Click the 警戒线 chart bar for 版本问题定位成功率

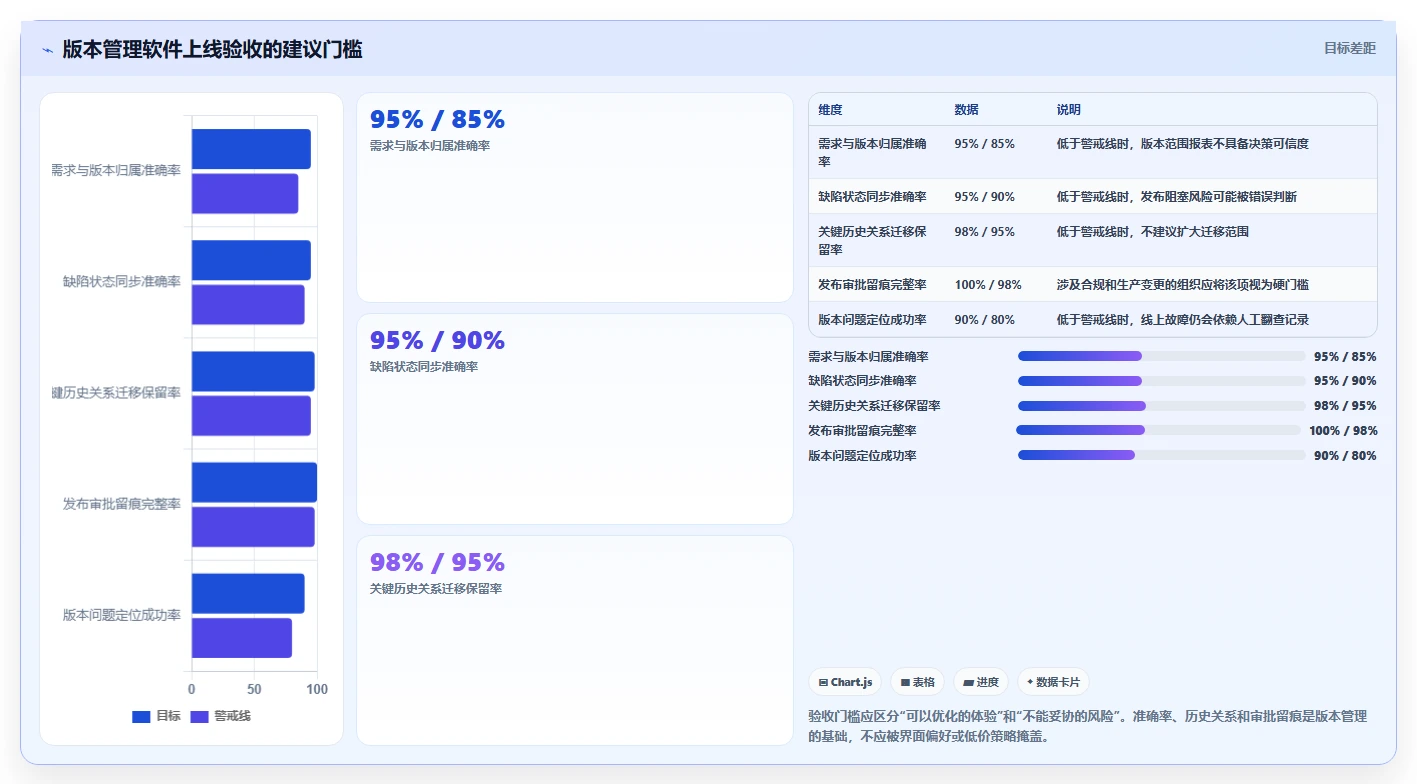(x=242, y=638)
